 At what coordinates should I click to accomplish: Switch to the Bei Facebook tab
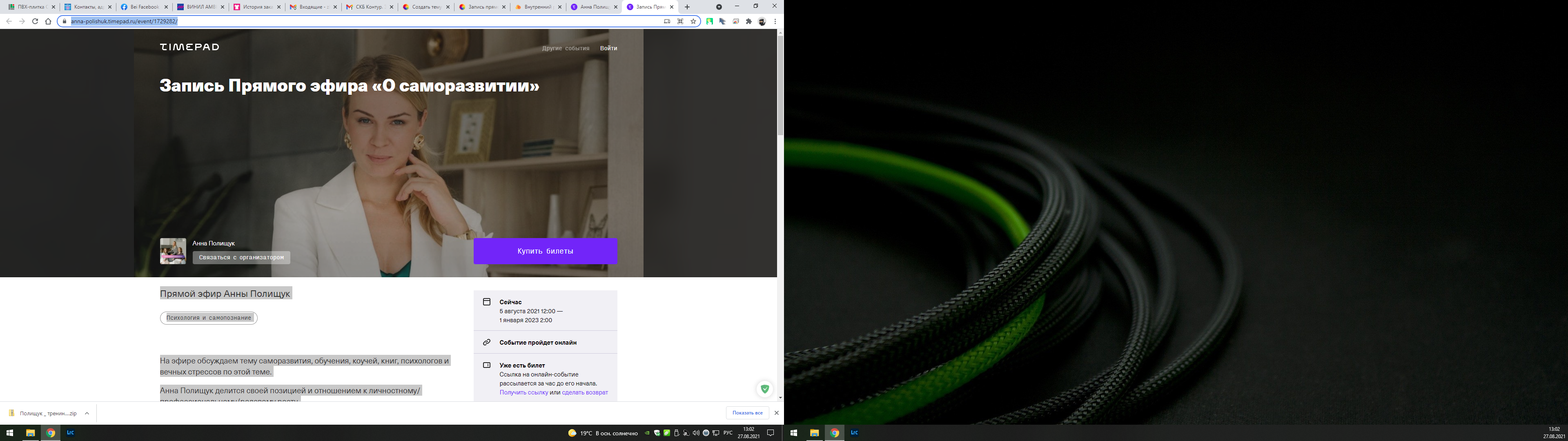coord(144,7)
